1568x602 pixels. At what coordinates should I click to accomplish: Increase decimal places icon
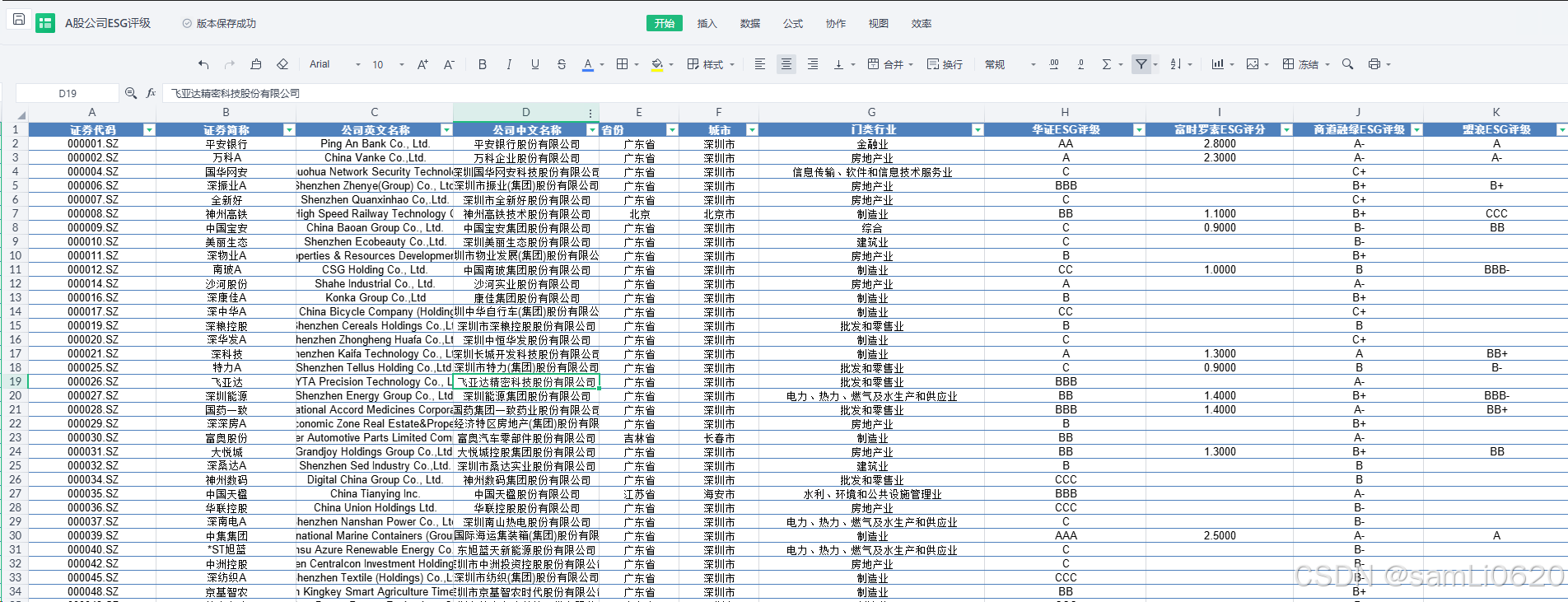click(1054, 64)
